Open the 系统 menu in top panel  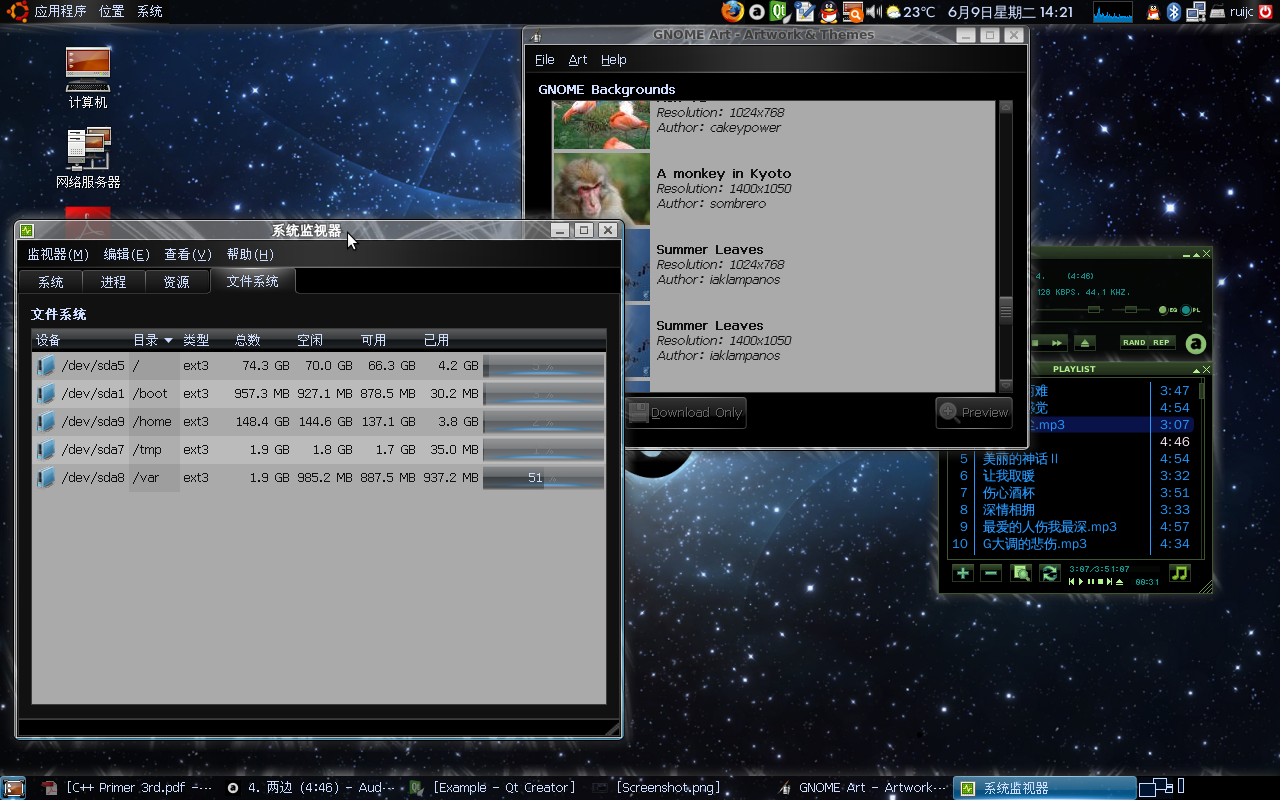pyautogui.click(x=150, y=12)
